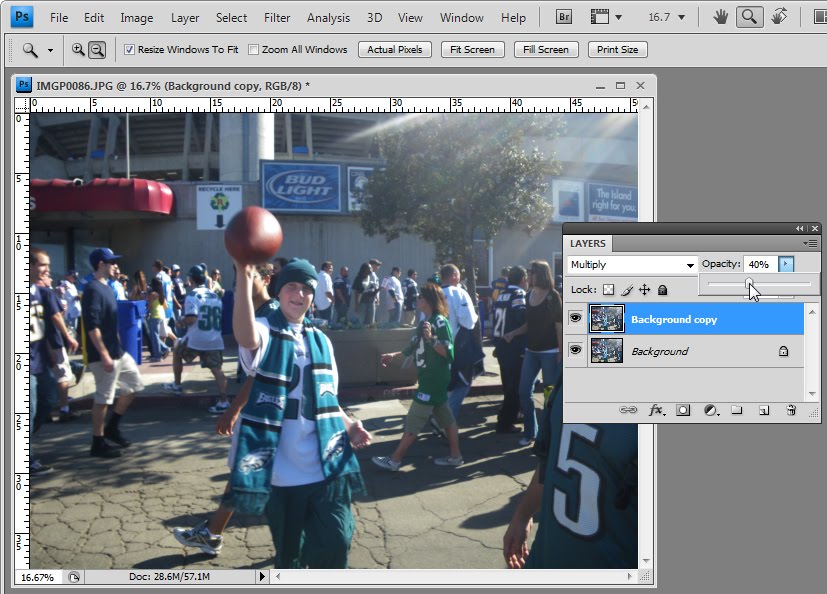Click the document window's Ps icon
Viewport: 827px width, 594px height.
[23, 85]
